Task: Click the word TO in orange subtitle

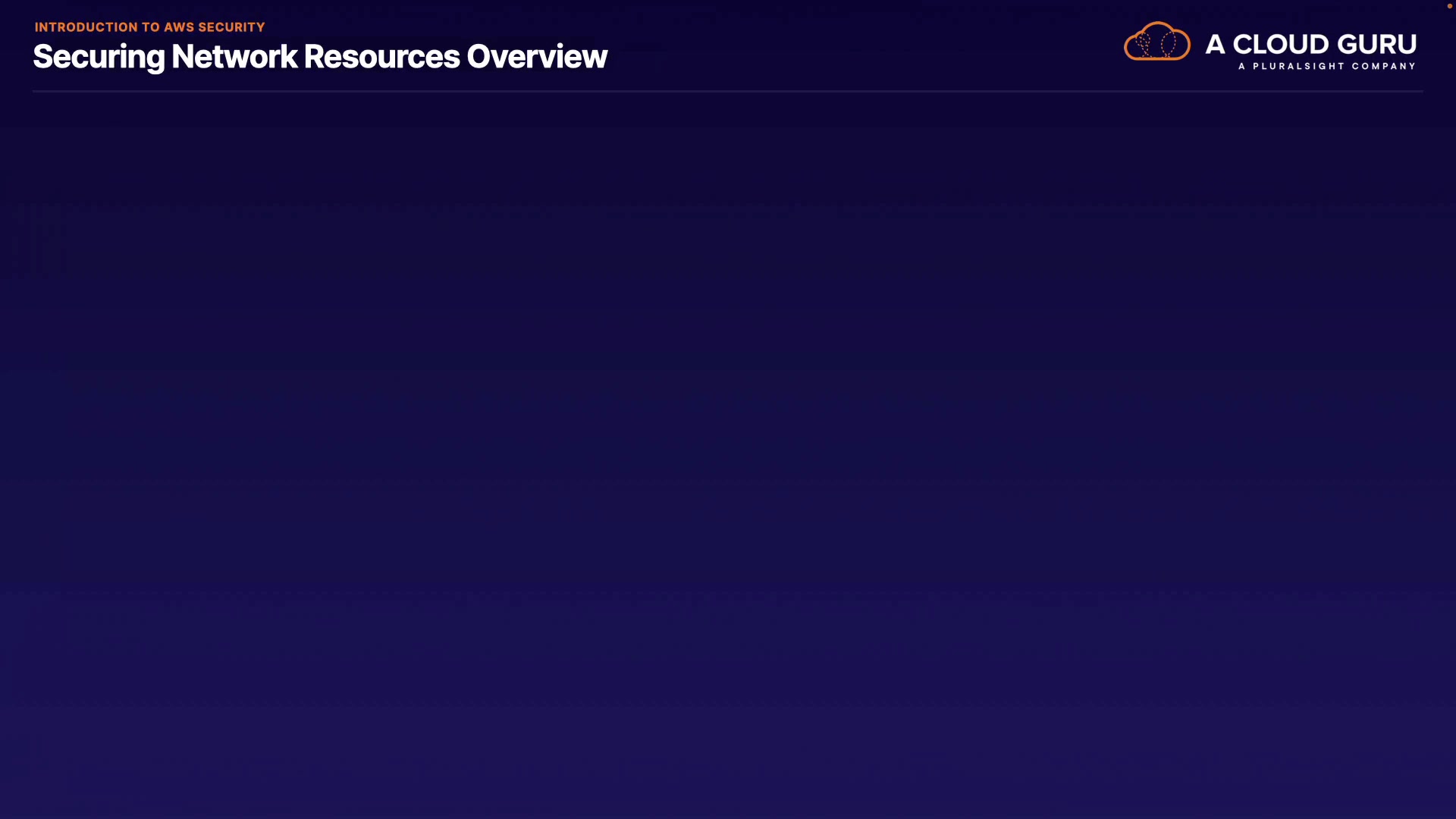Action: click(151, 27)
